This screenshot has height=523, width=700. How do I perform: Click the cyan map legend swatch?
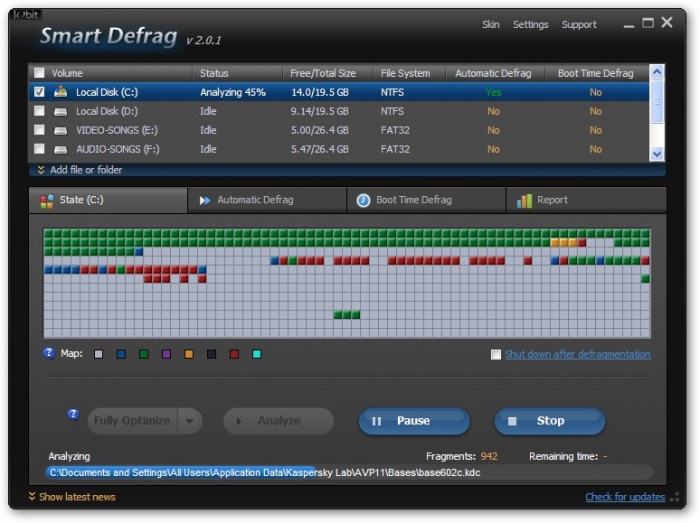(x=257, y=354)
